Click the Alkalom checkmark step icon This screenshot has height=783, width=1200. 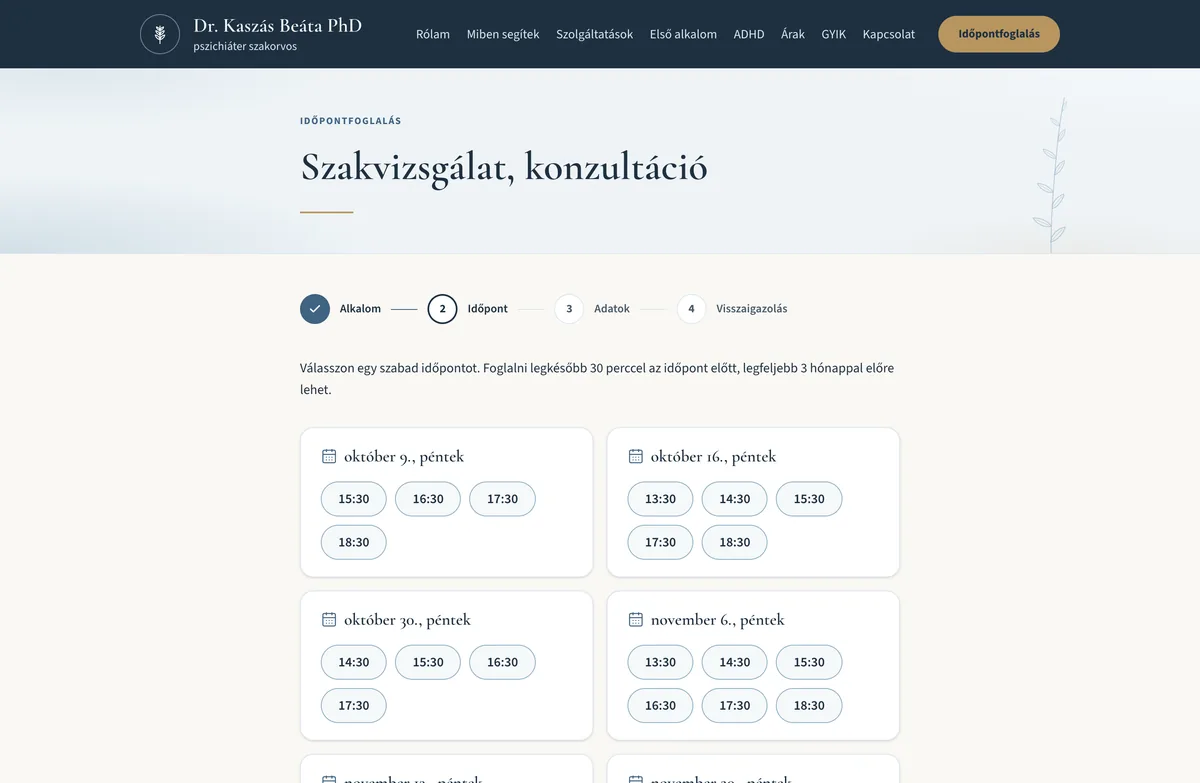pyautogui.click(x=315, y=309)
